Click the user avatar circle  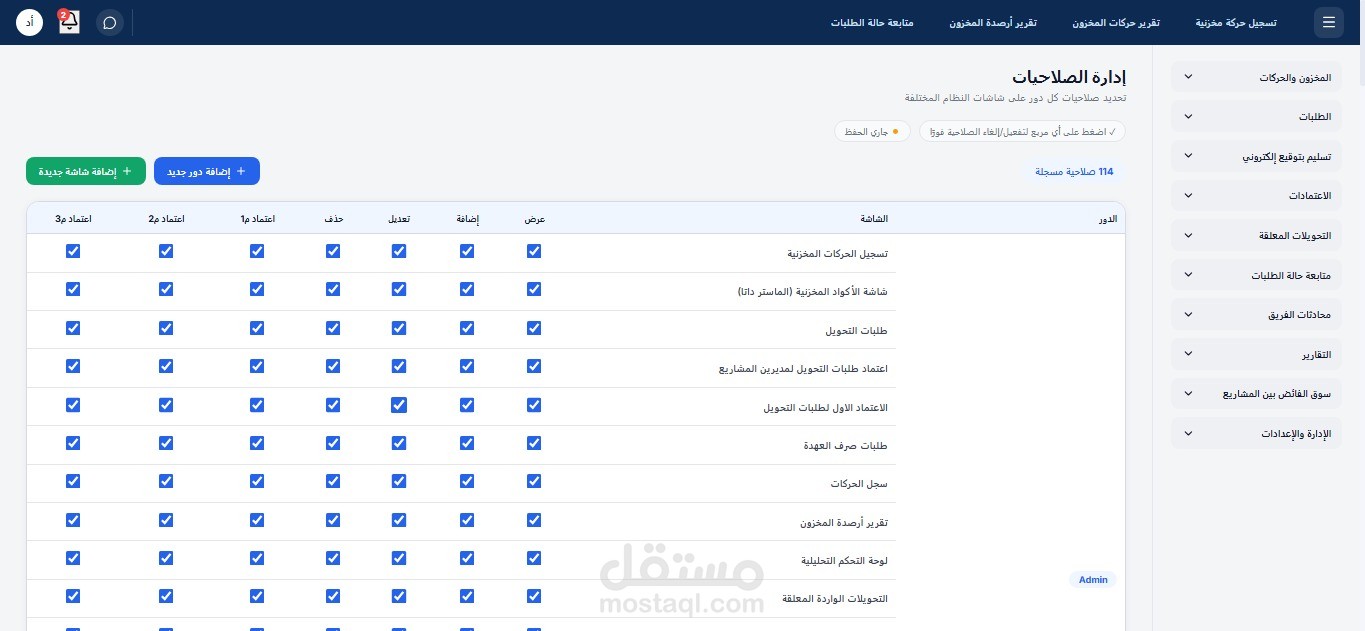coord(30,22)
